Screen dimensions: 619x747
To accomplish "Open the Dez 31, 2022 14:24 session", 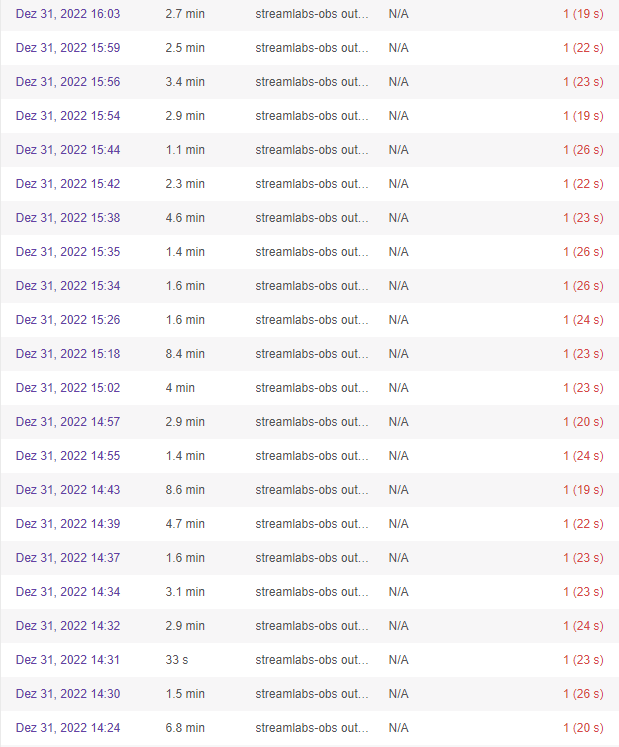I will (68, 728).
